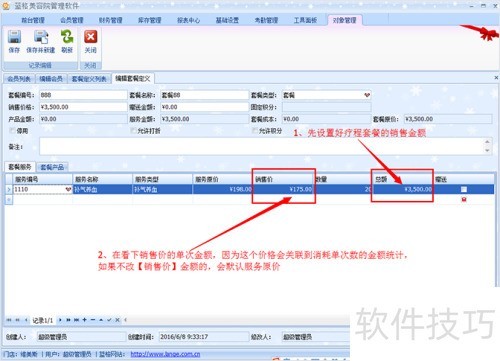Go to first record in navigator
This screenshot has height=361, width=500.
coord(9,320)
